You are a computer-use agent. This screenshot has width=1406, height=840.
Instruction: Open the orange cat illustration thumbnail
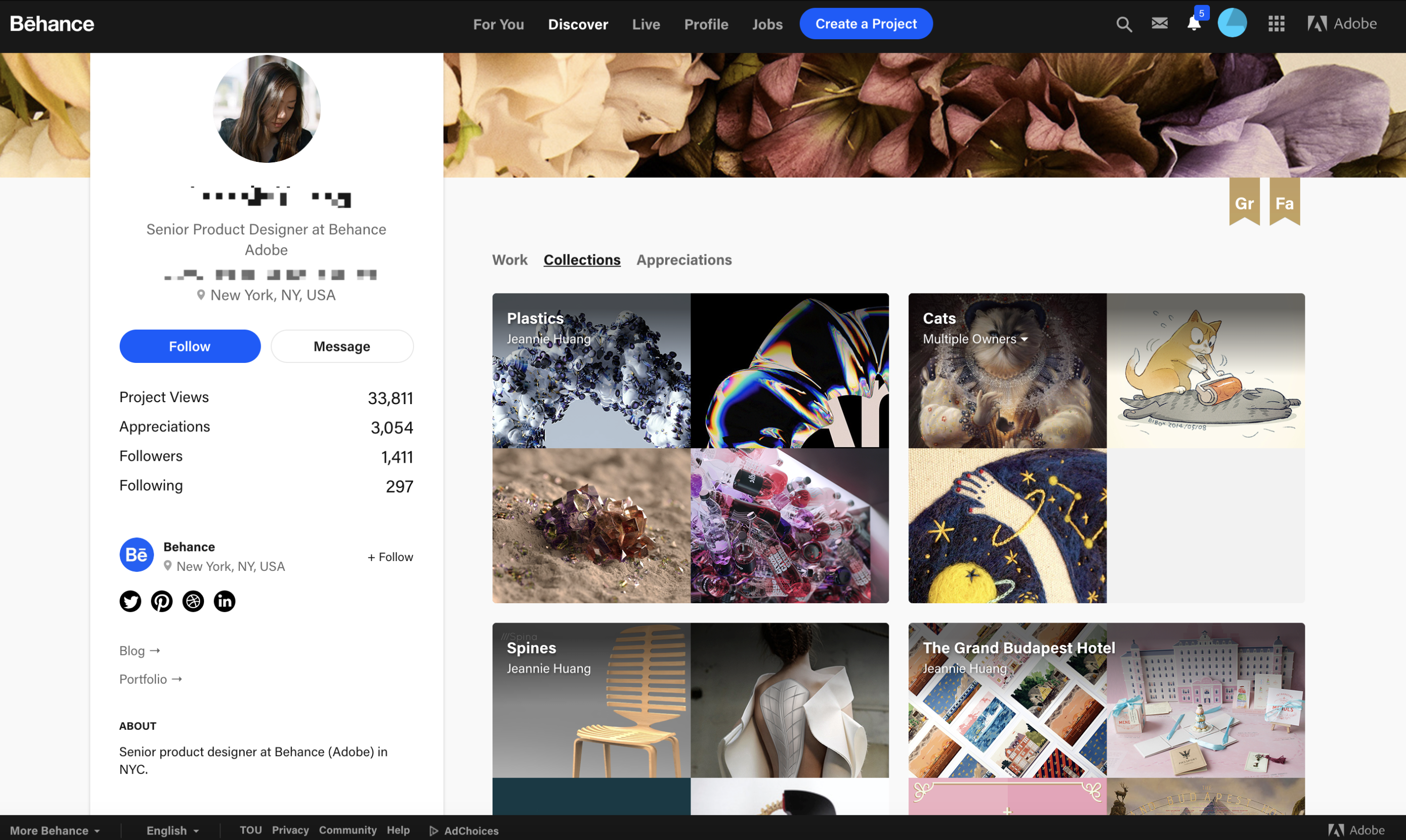click(1205, 371)
